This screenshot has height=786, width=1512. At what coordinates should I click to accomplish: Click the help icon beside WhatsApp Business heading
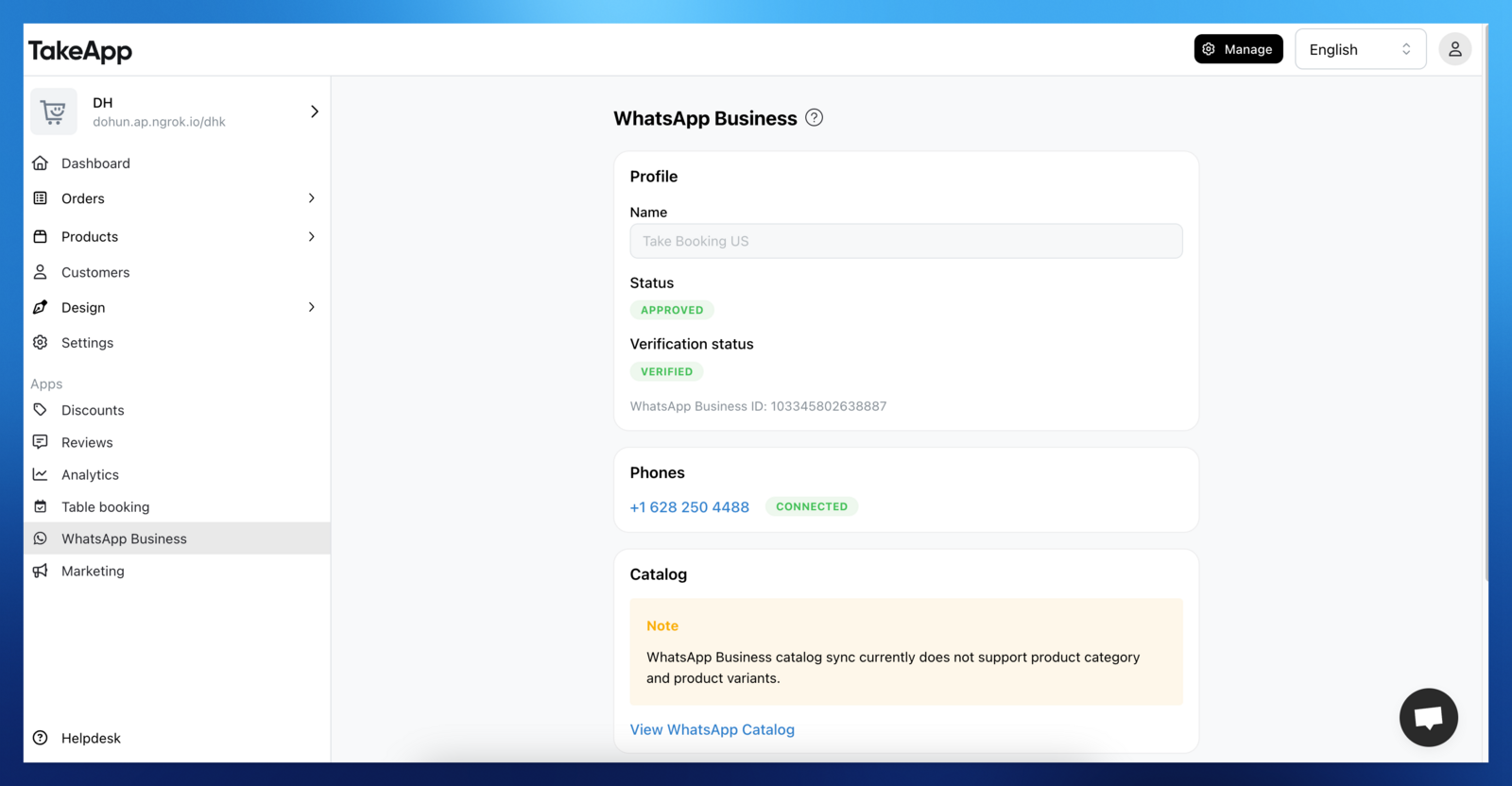814,118
